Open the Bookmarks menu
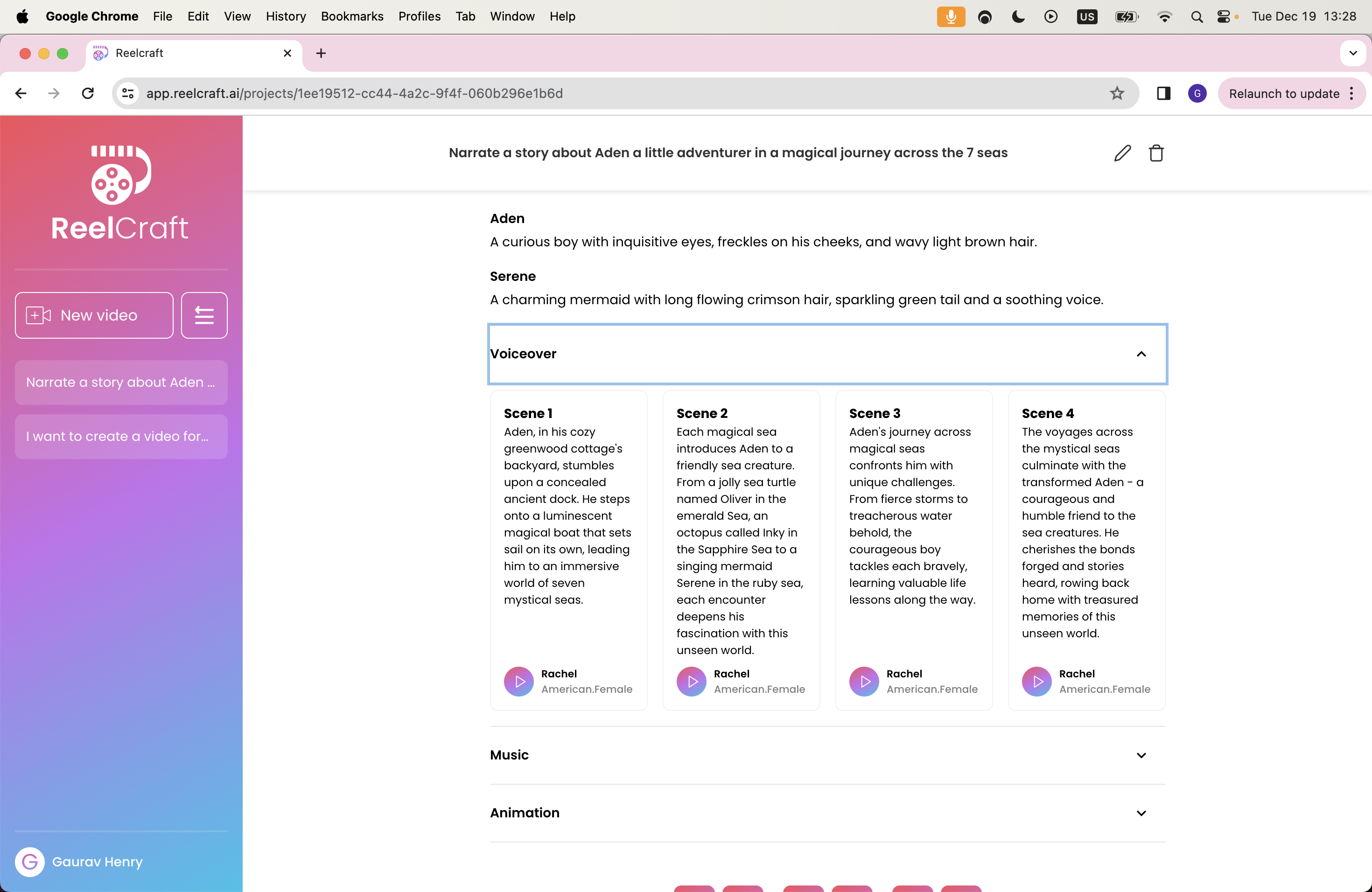 pos(352,16)
